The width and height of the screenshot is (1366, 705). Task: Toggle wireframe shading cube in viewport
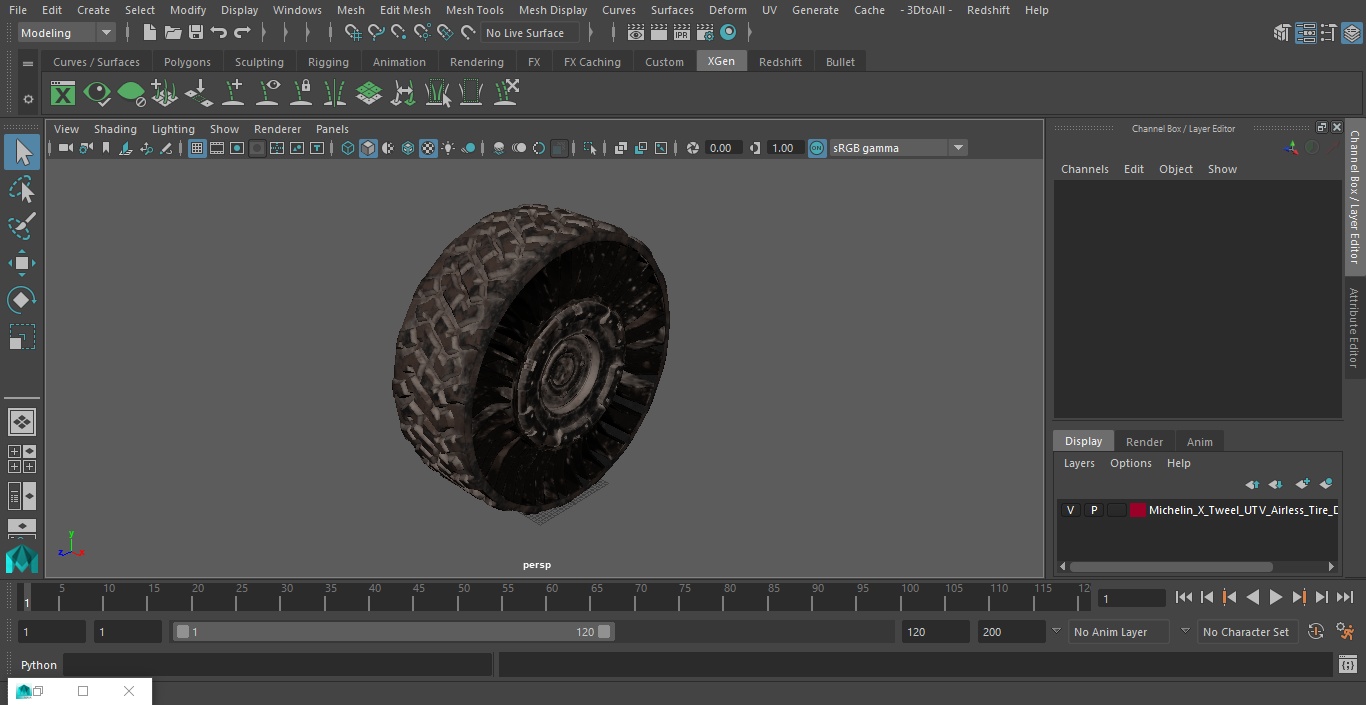348,148
